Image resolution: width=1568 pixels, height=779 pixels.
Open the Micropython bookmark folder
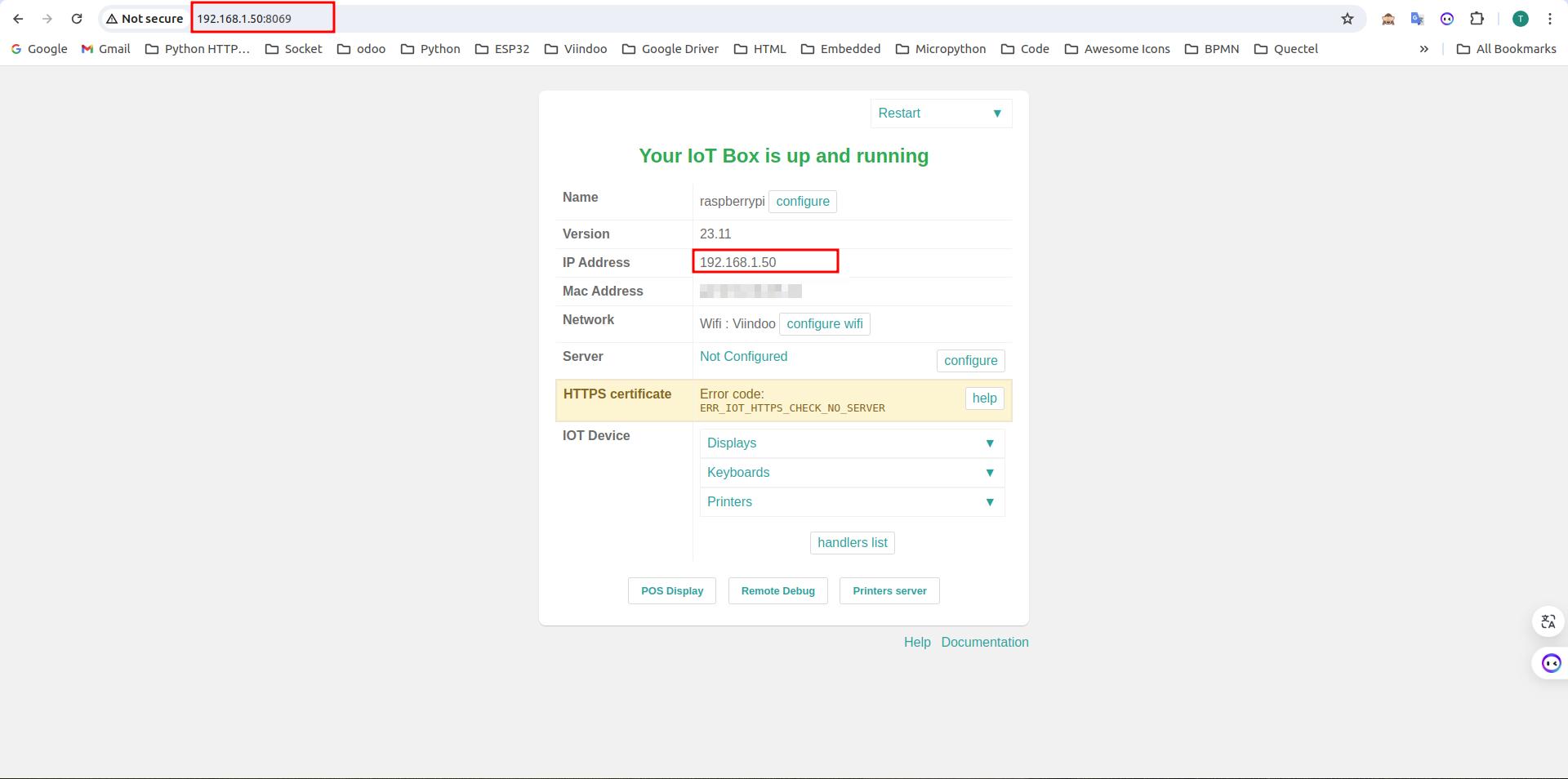point(941,49)
